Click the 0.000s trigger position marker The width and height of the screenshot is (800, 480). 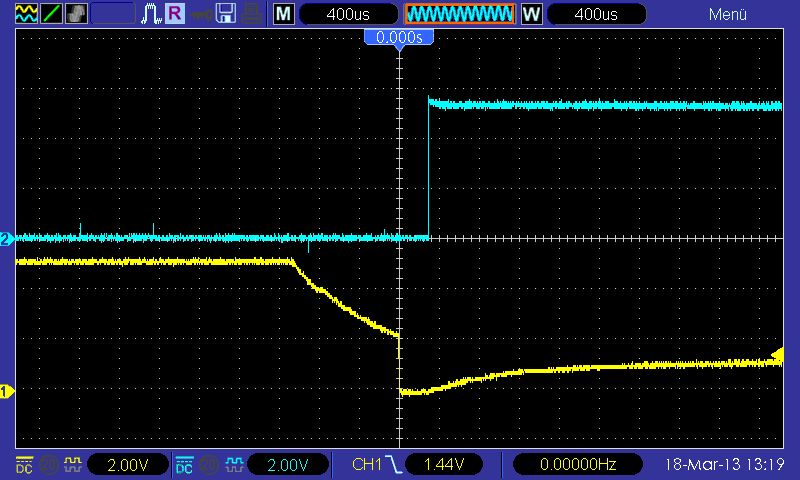pos(399,37)
